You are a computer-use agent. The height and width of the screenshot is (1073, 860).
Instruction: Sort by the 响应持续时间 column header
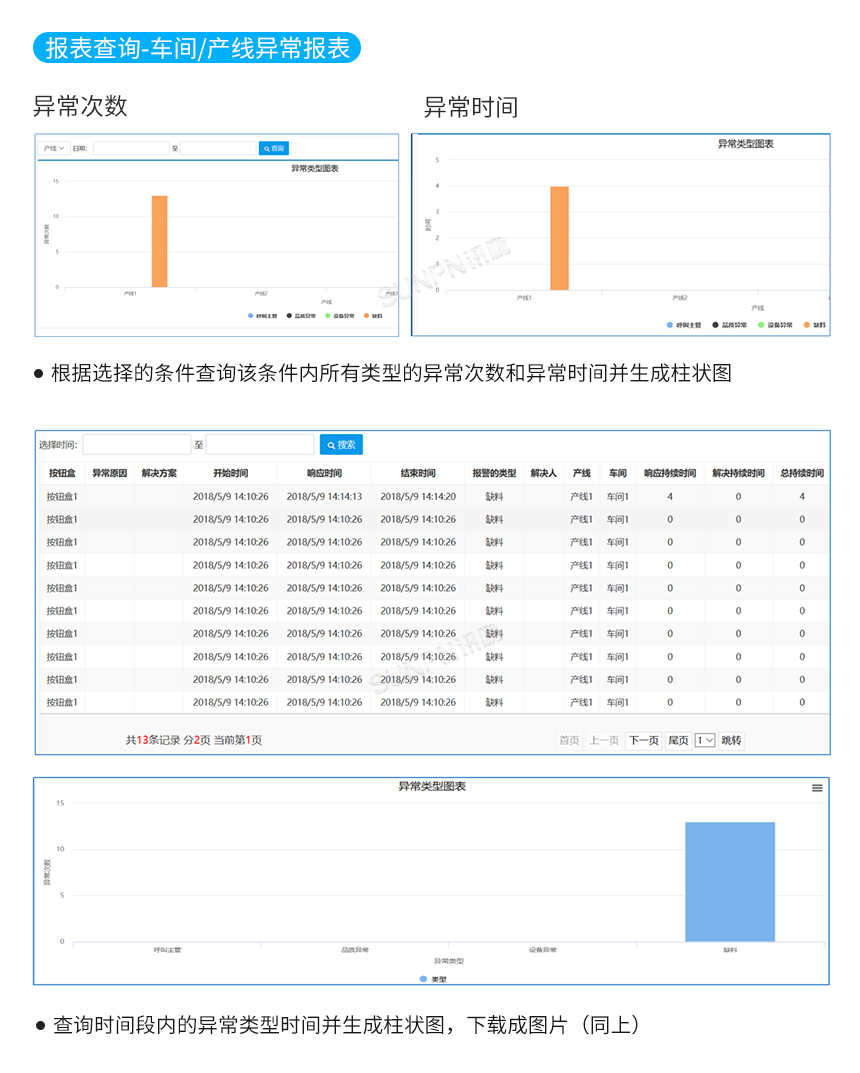tap(670, 474)
